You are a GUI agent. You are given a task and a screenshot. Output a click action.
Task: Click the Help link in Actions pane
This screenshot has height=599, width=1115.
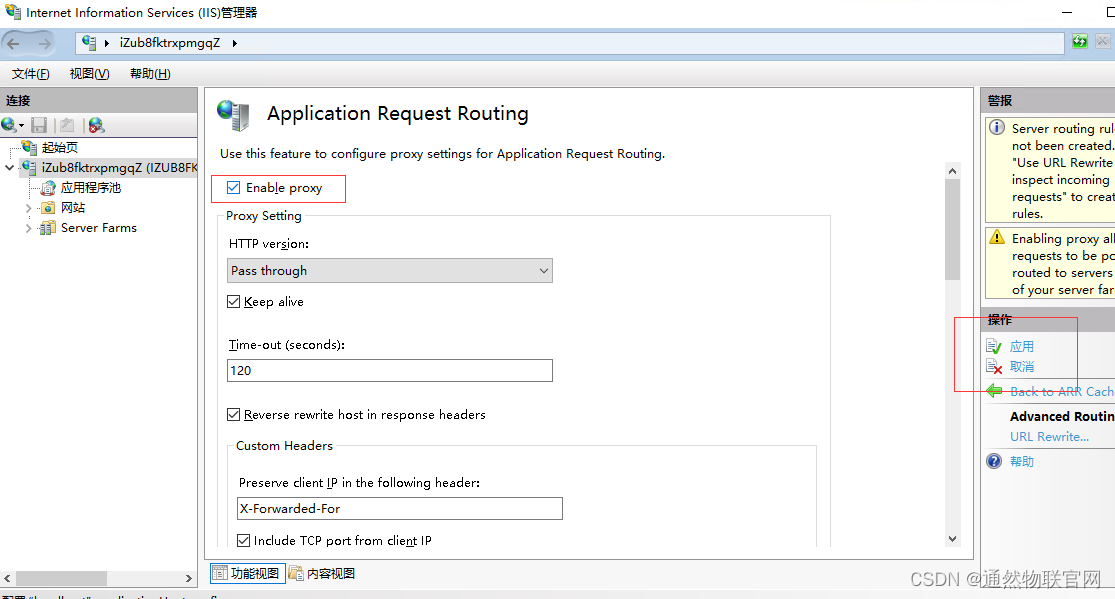(x=1022, y=461)
